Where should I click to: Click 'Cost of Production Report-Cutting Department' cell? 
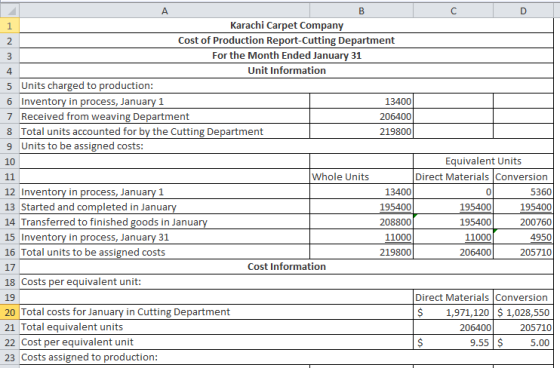[x=286, y=40]
